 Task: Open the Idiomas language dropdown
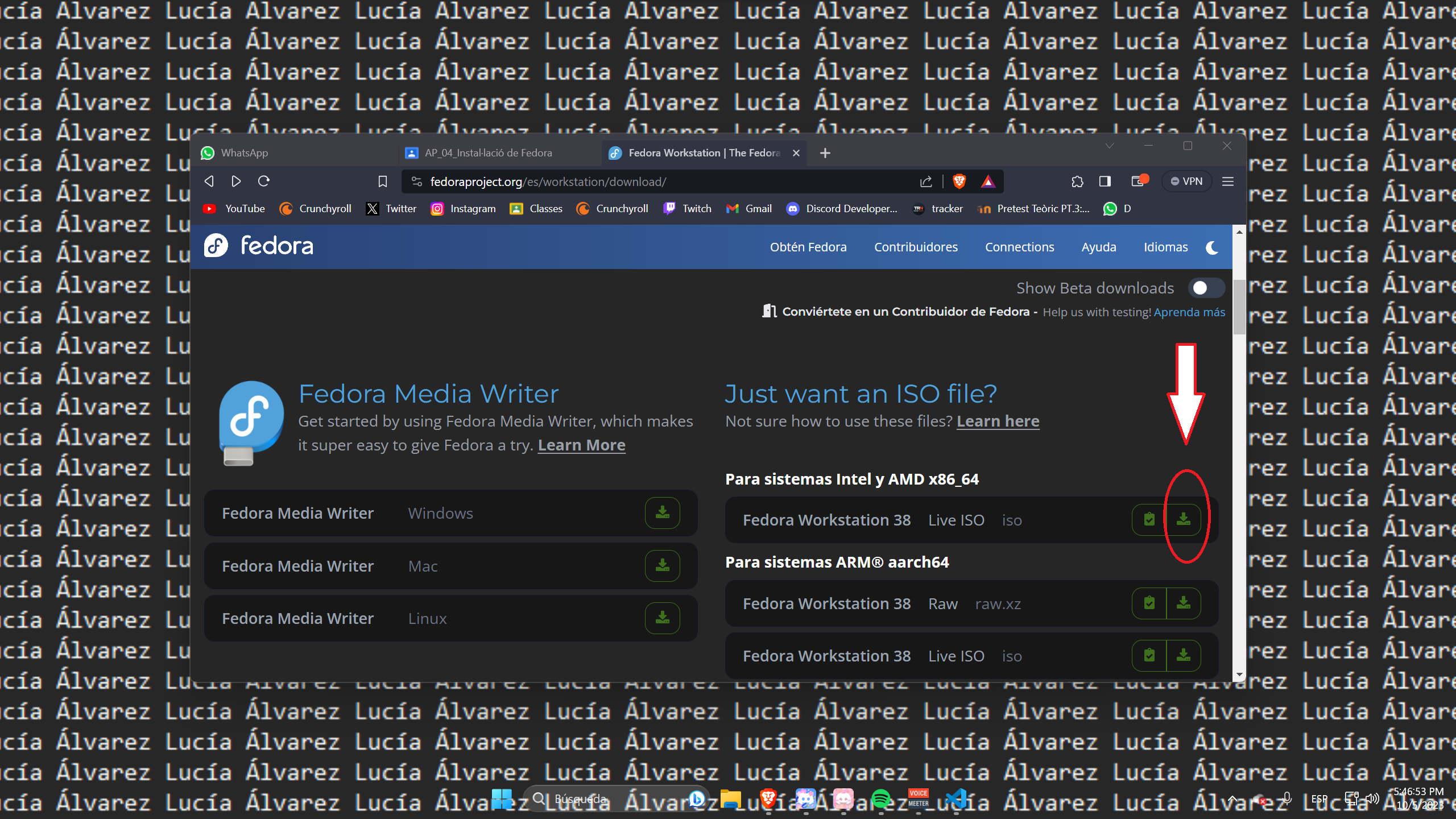pos(1165,247)
